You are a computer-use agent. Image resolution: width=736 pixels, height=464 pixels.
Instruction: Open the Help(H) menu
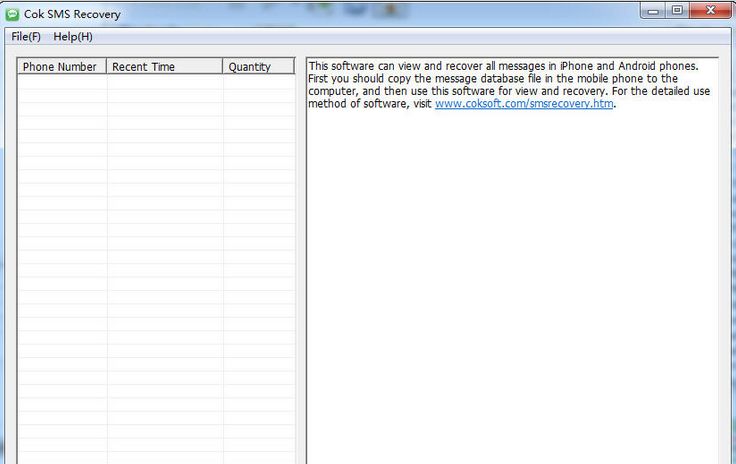coord(73,37)
